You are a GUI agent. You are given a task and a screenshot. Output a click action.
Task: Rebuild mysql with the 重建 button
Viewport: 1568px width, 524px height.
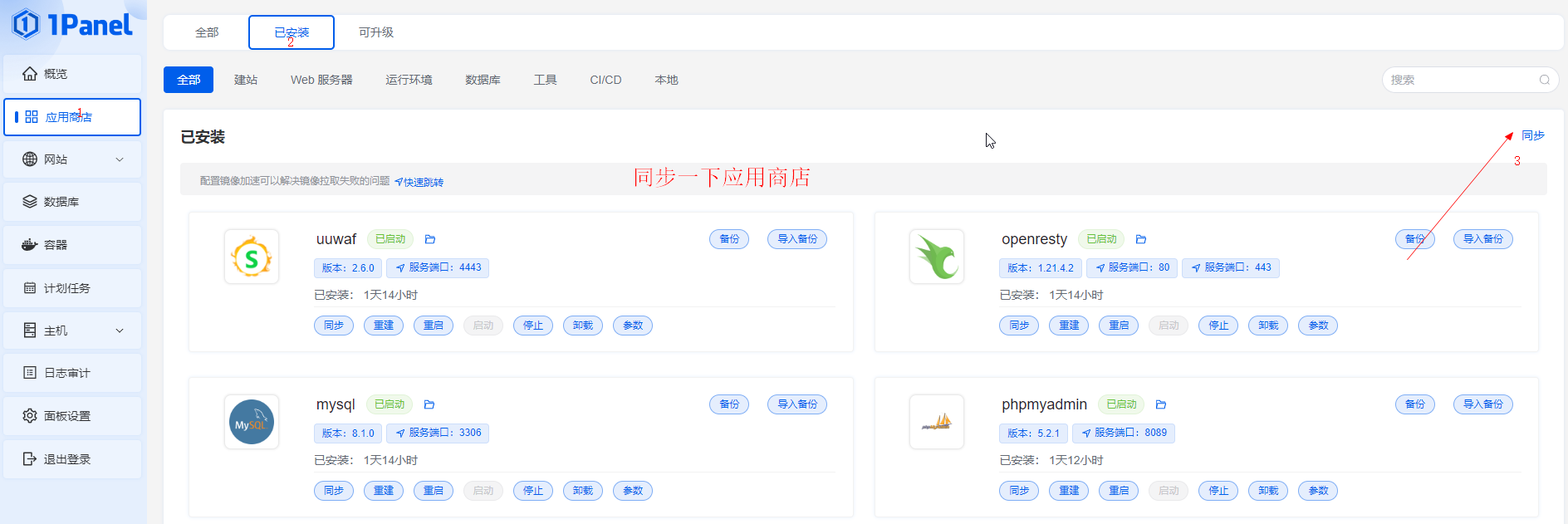coord(384,491)
